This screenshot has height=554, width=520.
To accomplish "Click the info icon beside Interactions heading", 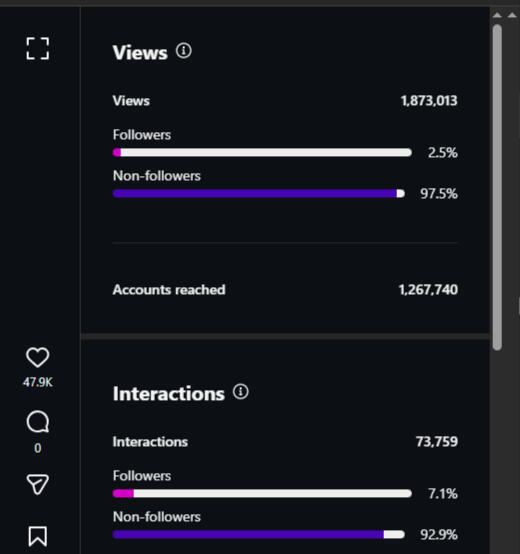I will 241,391.
